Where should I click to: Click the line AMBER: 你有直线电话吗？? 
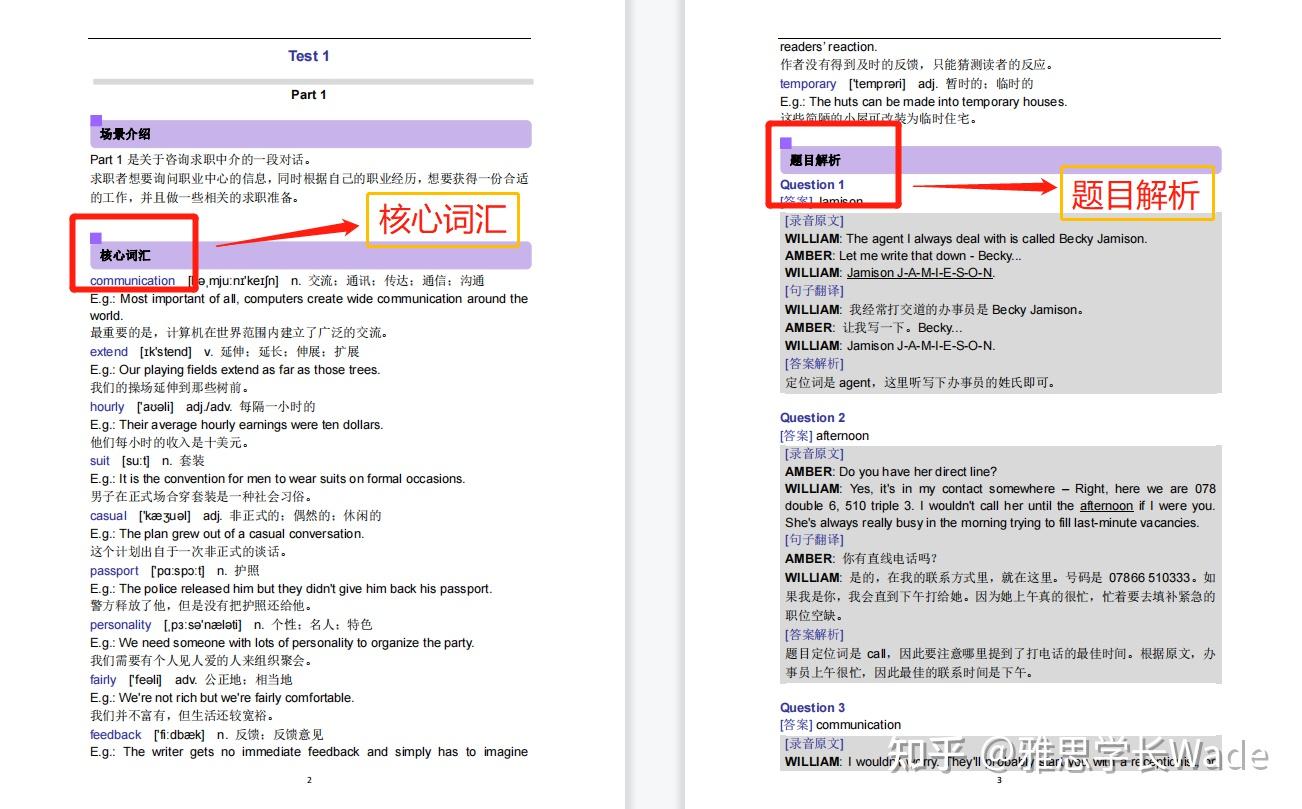tap(862, 559)
